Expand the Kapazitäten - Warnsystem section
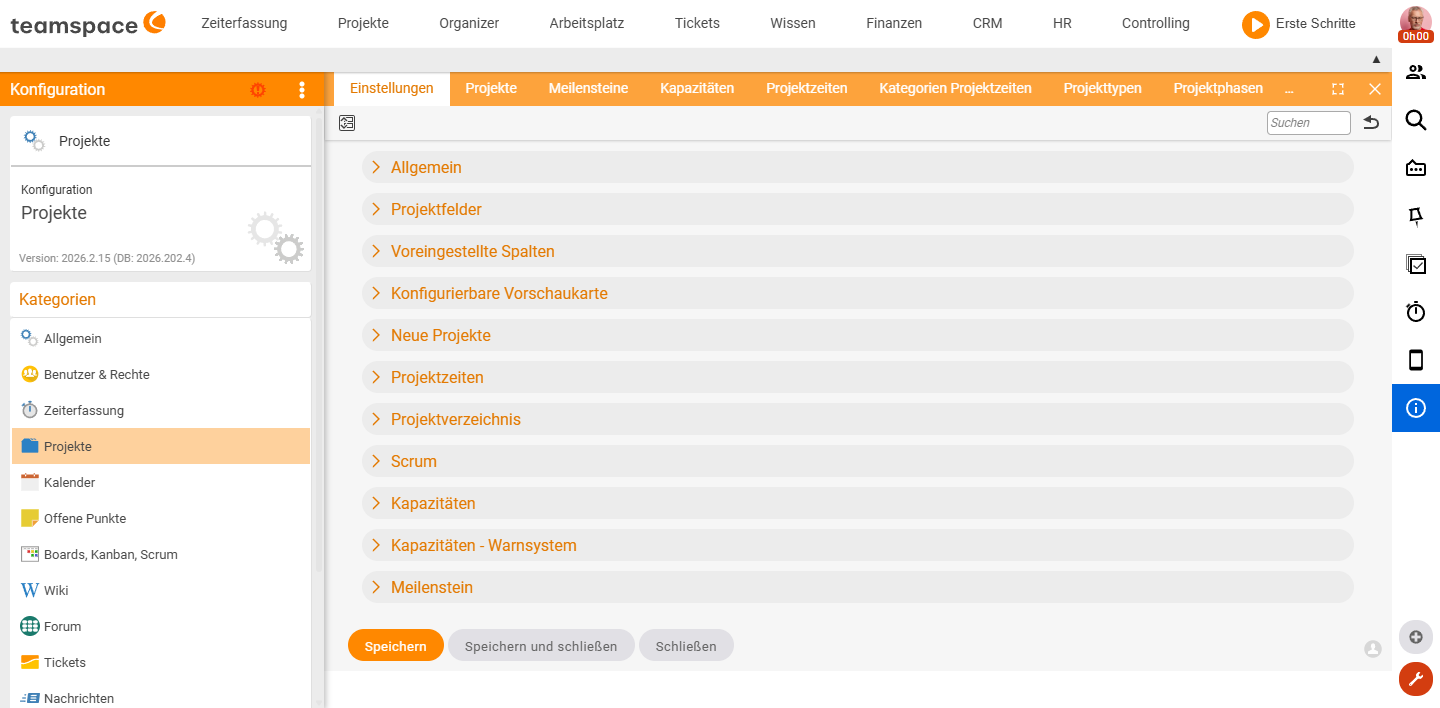 coord(857,545)
